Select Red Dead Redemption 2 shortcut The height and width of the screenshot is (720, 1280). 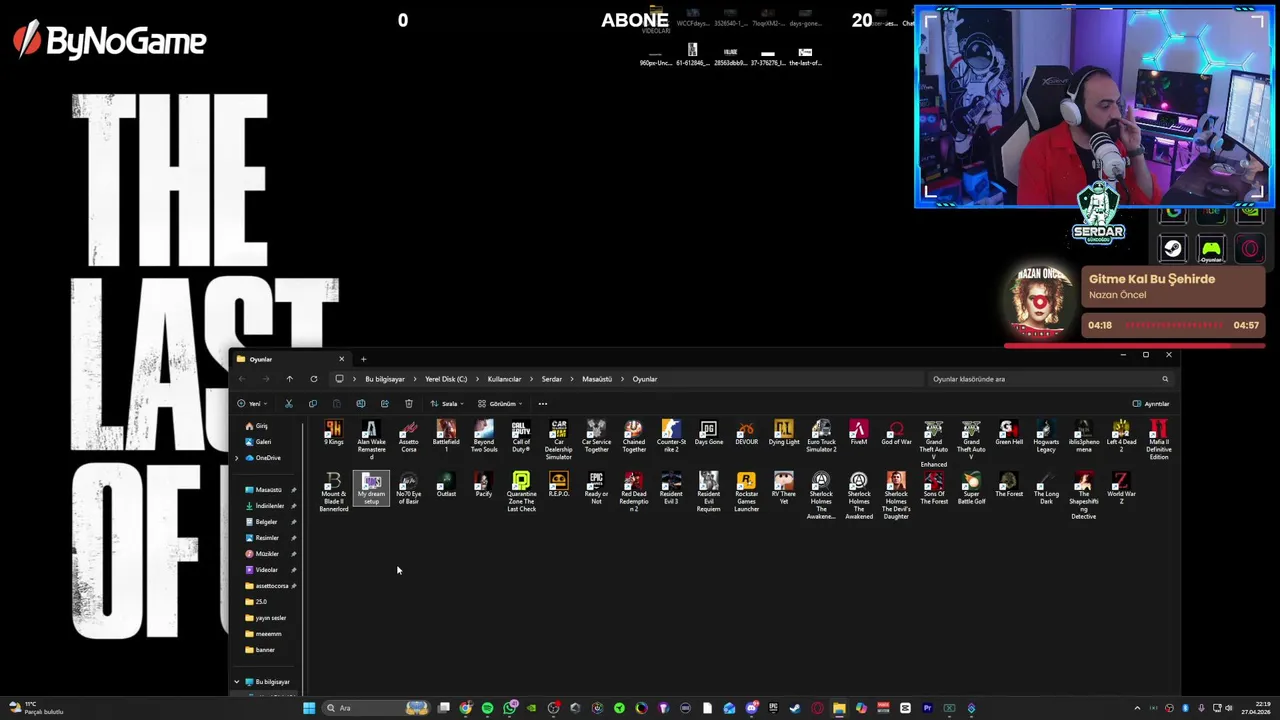[634, 492]
